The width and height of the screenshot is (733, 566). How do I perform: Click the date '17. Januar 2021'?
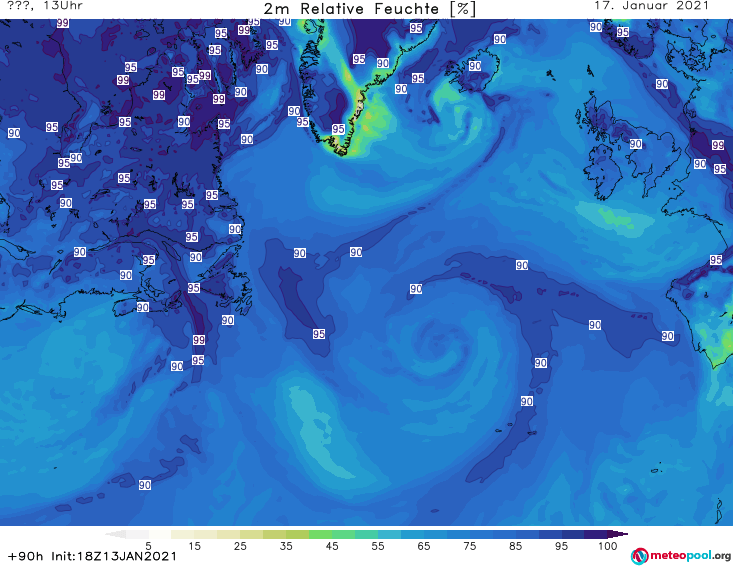[x=651, y=6]
